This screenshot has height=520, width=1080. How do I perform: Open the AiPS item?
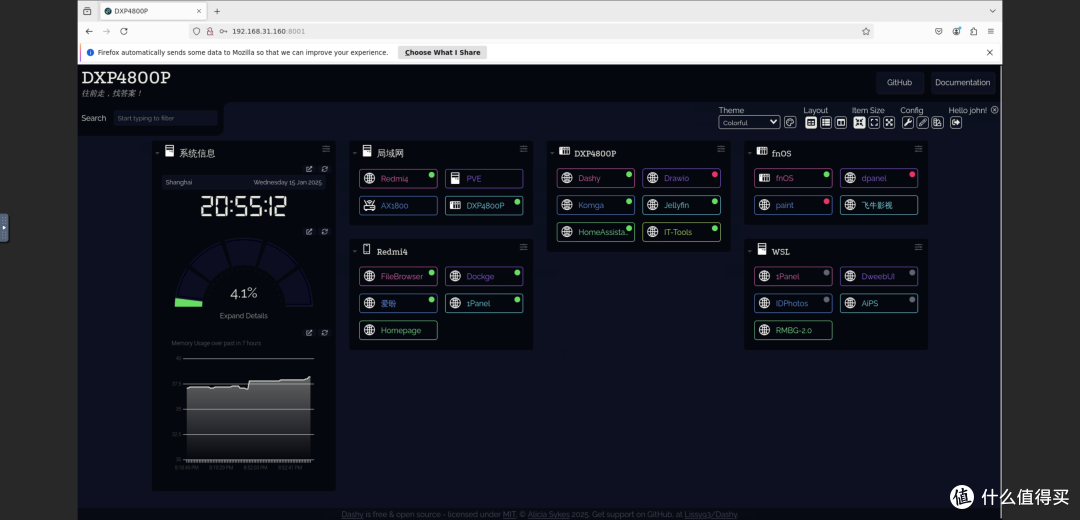(879, 303)
